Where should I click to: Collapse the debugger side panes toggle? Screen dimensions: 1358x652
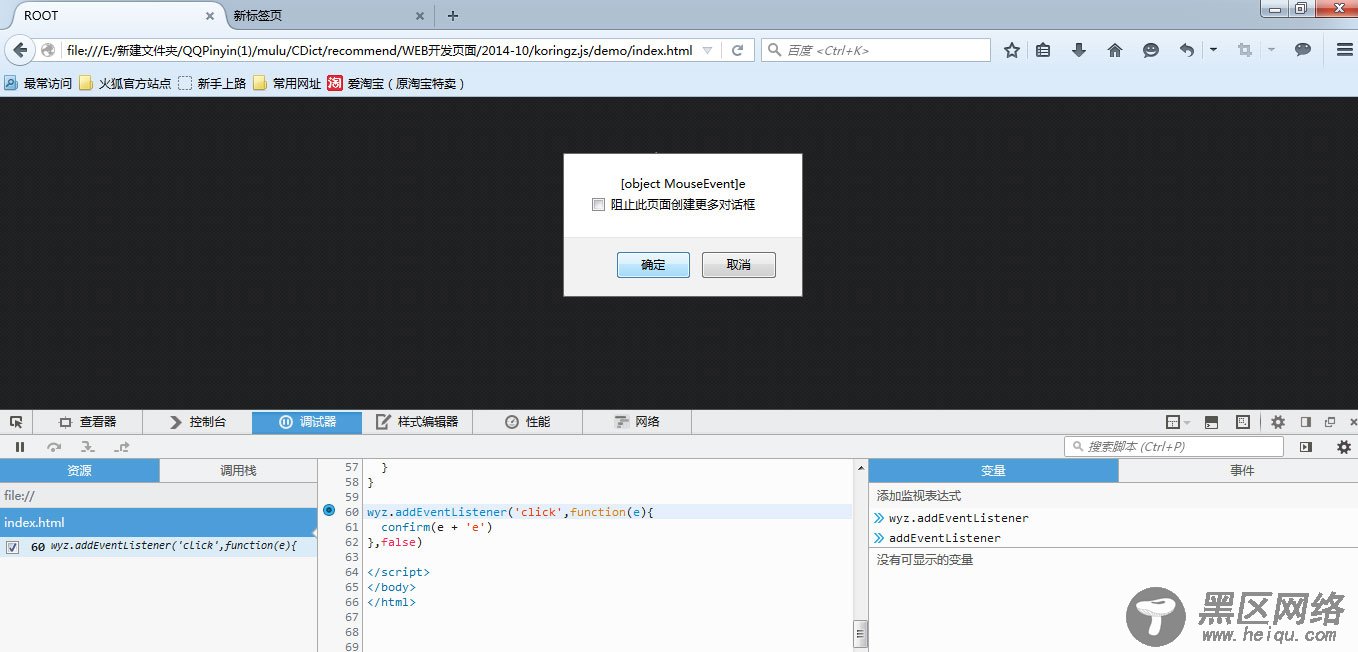1306,447
